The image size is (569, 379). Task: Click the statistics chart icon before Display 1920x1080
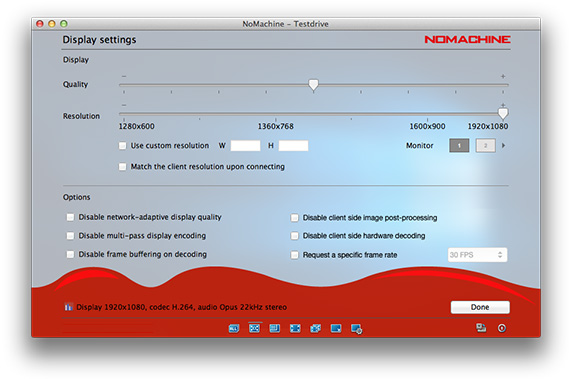pos(69,307)
